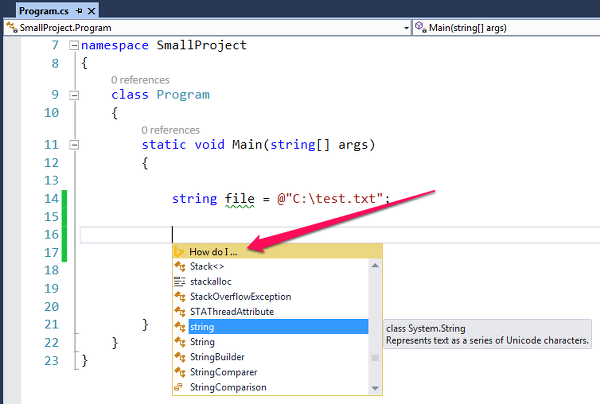
Task: Click the icon beside highlighted string entry
Action: [x=180, y=327]
